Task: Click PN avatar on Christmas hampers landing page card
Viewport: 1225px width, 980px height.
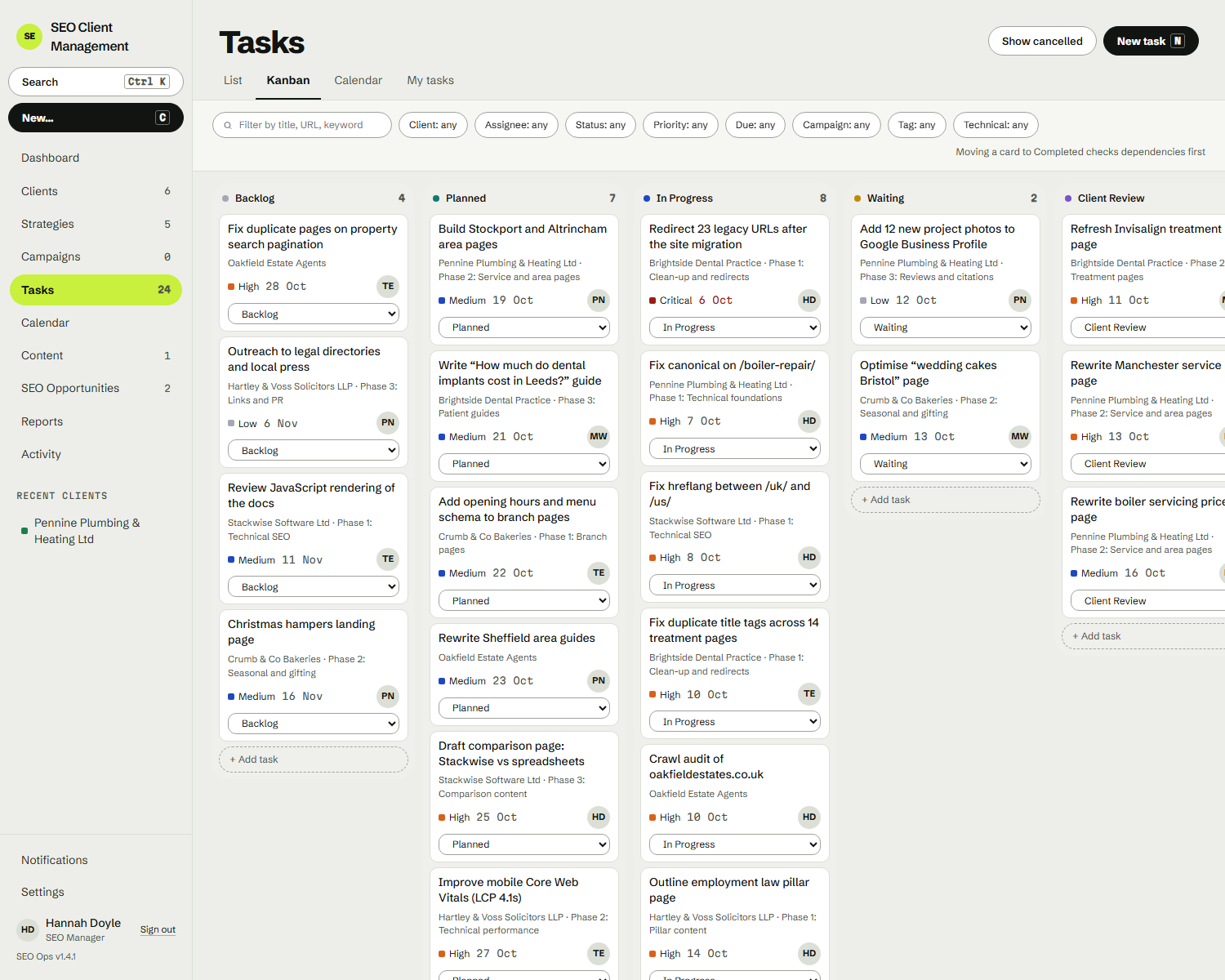Action: (x=388, y=697)
